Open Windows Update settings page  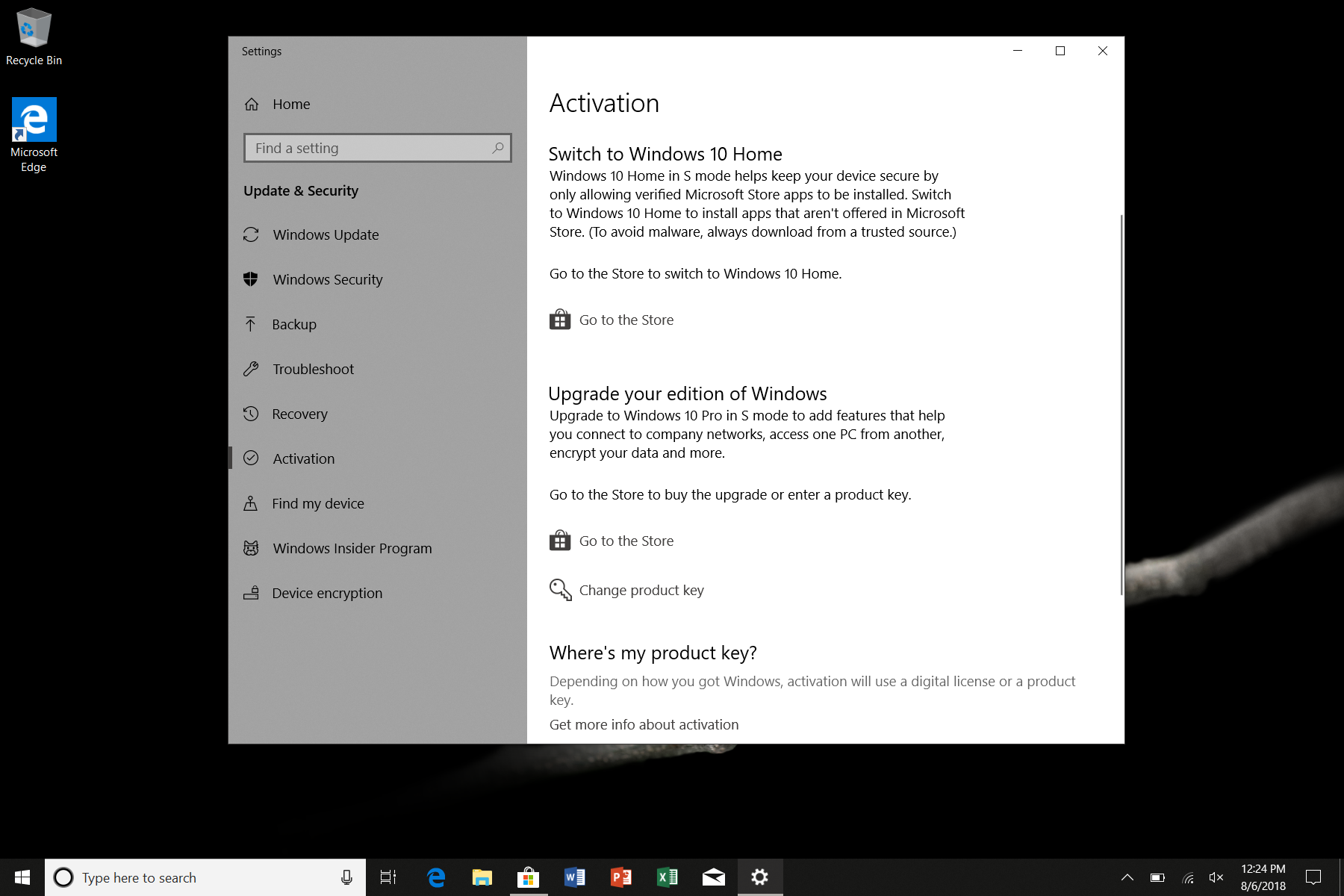tap(326, 235)
